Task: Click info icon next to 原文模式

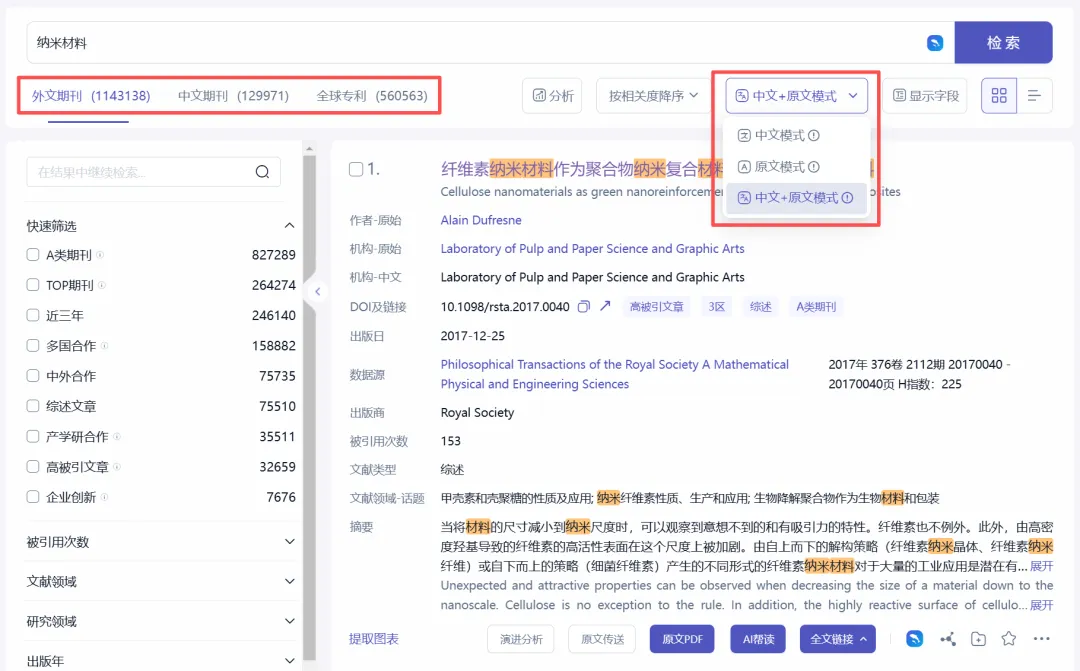Action: click(813, 167)
